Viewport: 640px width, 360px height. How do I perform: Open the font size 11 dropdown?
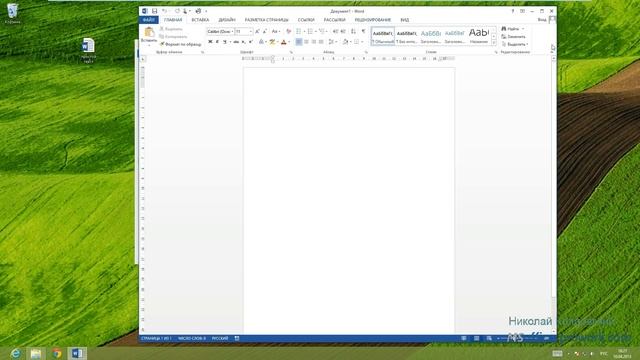coord(251,31)
